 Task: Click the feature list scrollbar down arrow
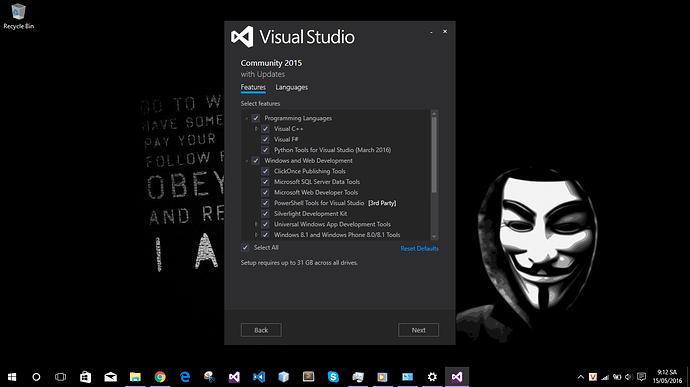tap(434, 237)
